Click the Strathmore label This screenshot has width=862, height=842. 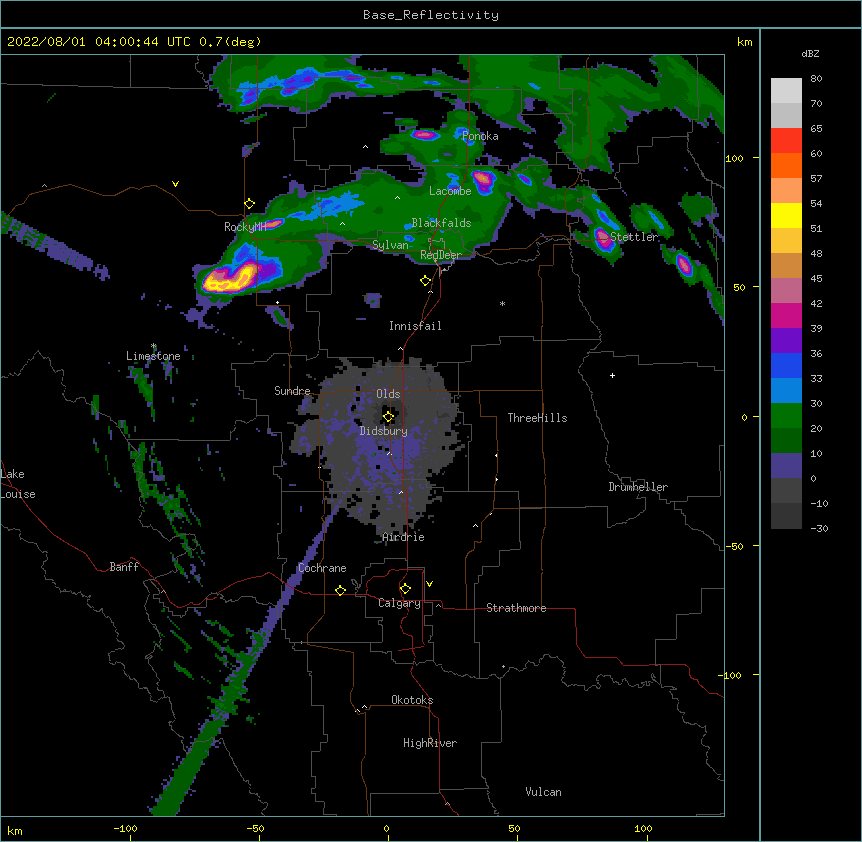[x=516, y=608]
